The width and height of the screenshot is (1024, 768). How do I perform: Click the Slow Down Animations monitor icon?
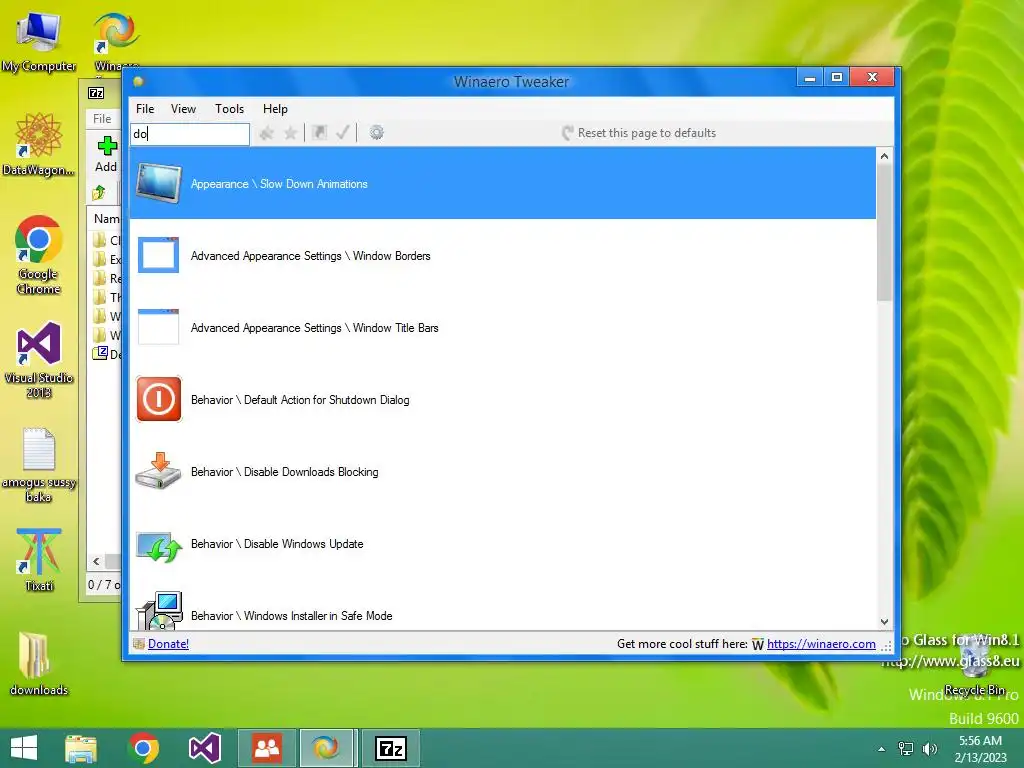coord(159,184)
